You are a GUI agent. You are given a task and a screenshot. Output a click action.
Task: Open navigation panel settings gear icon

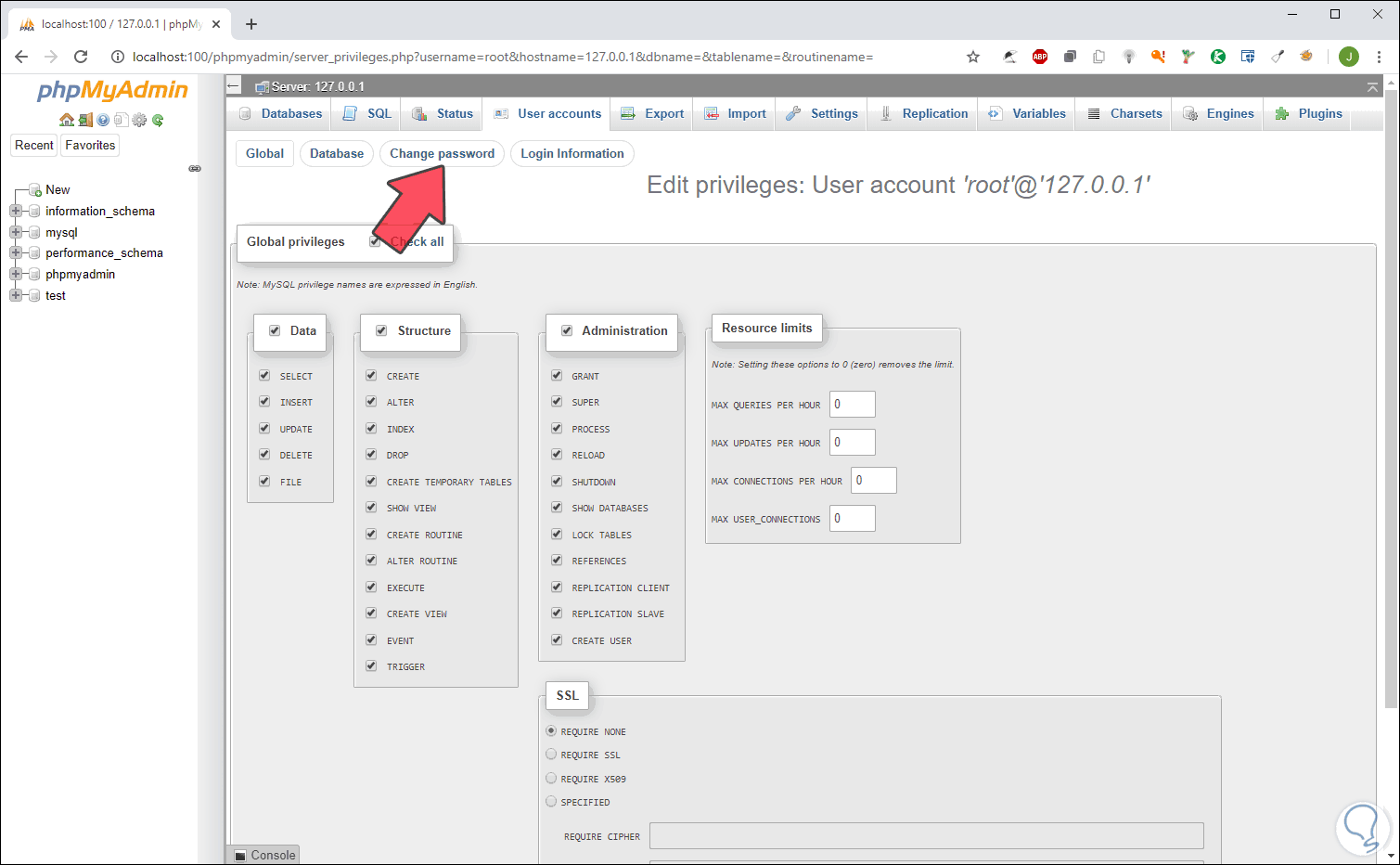tap(139, 120)
